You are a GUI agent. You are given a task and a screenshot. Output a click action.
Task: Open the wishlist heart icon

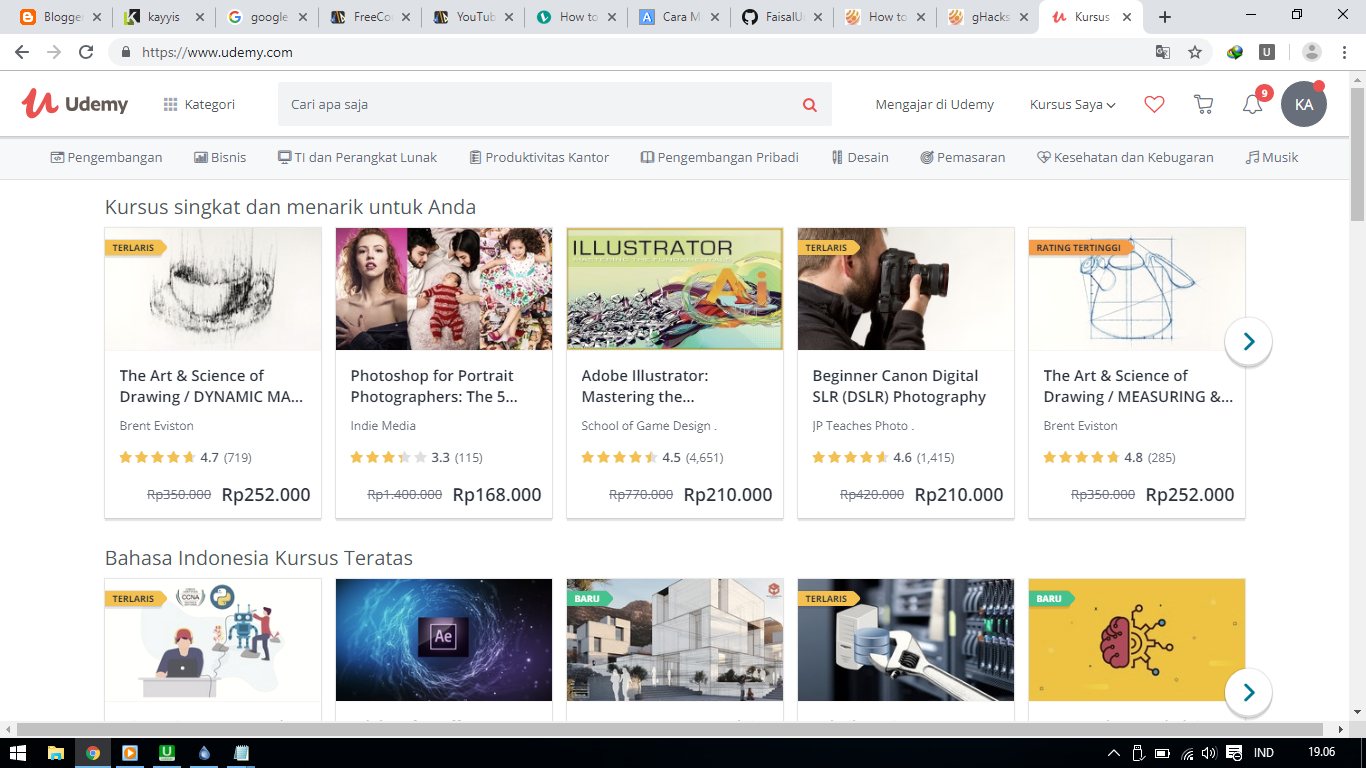pyautogui.click(x=1154, y=104)
